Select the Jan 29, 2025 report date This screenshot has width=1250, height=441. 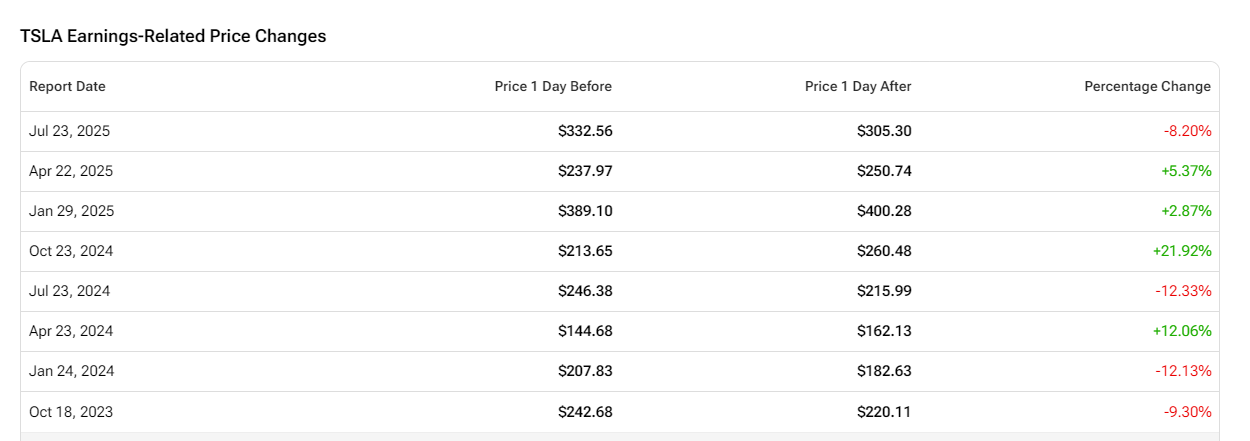pyautogui.click(x=71, y=211)
